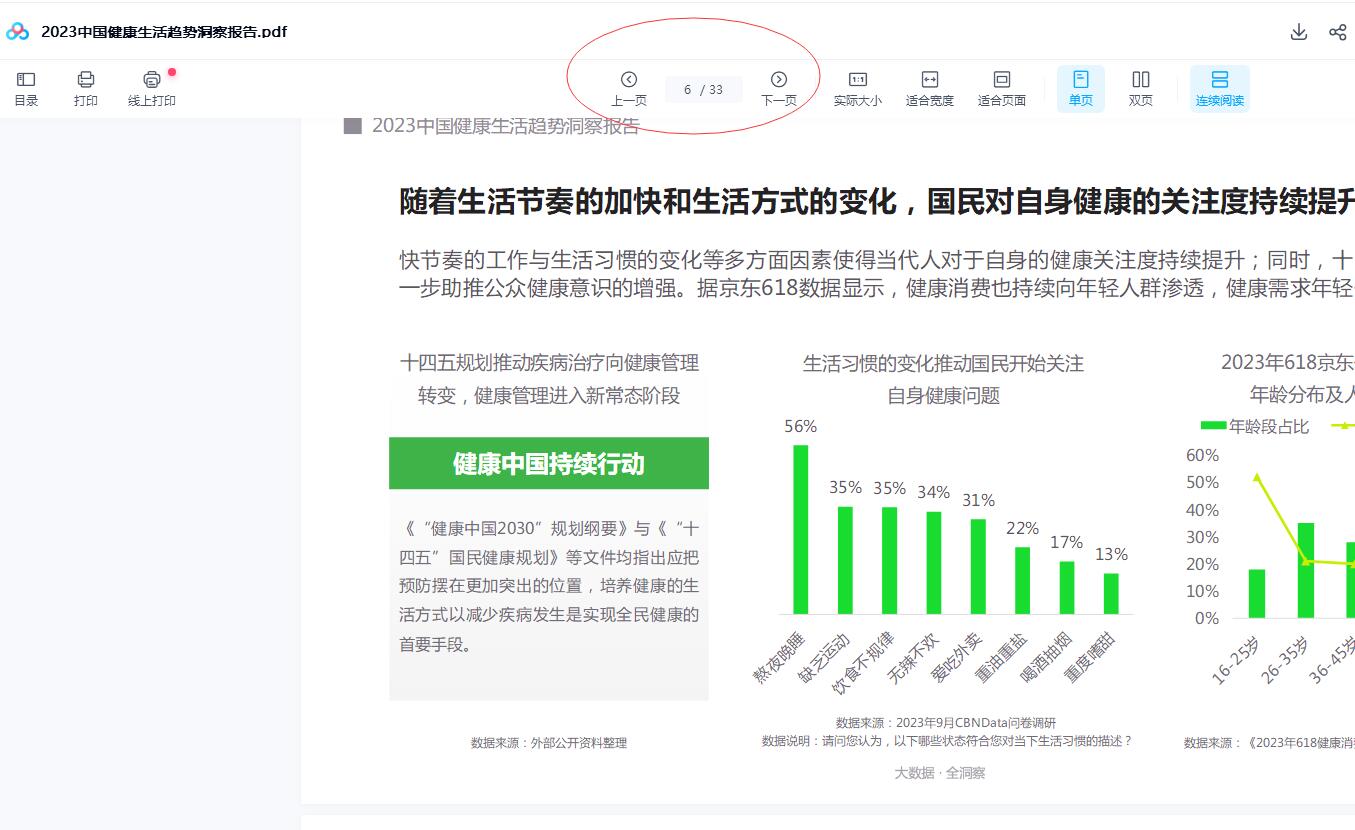Screen dimensions: 1355x830
Task: Click the red notification dot on 线上打印
Action: click(172, 71)
